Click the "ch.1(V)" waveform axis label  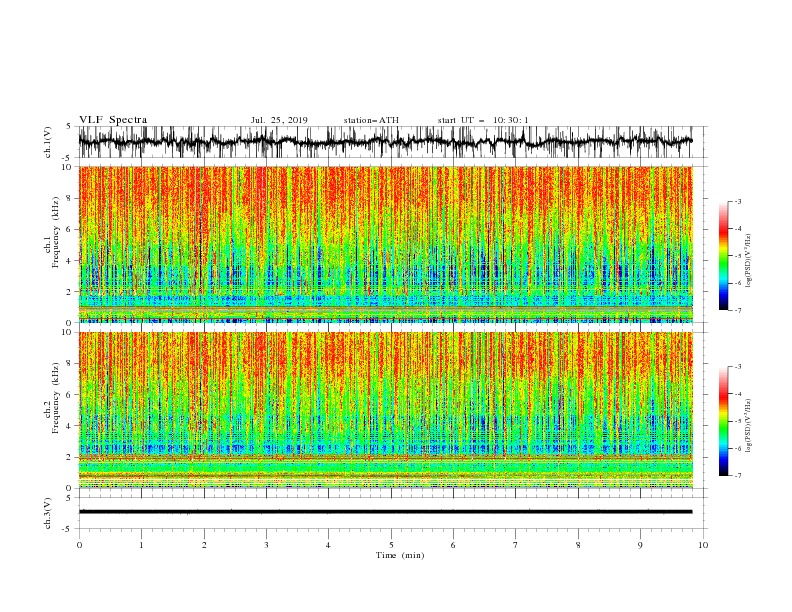tap(48, 142)
